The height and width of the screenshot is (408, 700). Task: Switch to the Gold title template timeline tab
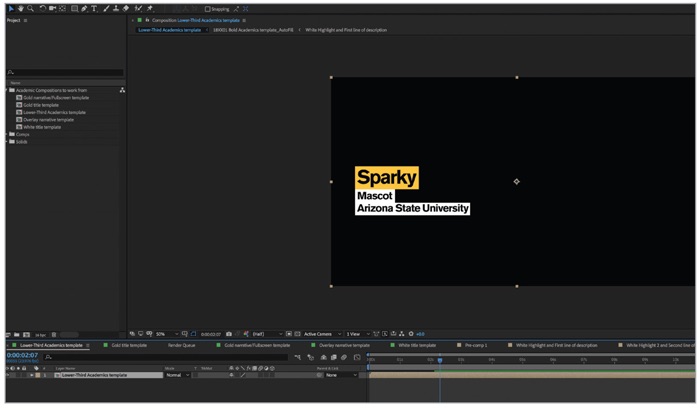point(129,345)
